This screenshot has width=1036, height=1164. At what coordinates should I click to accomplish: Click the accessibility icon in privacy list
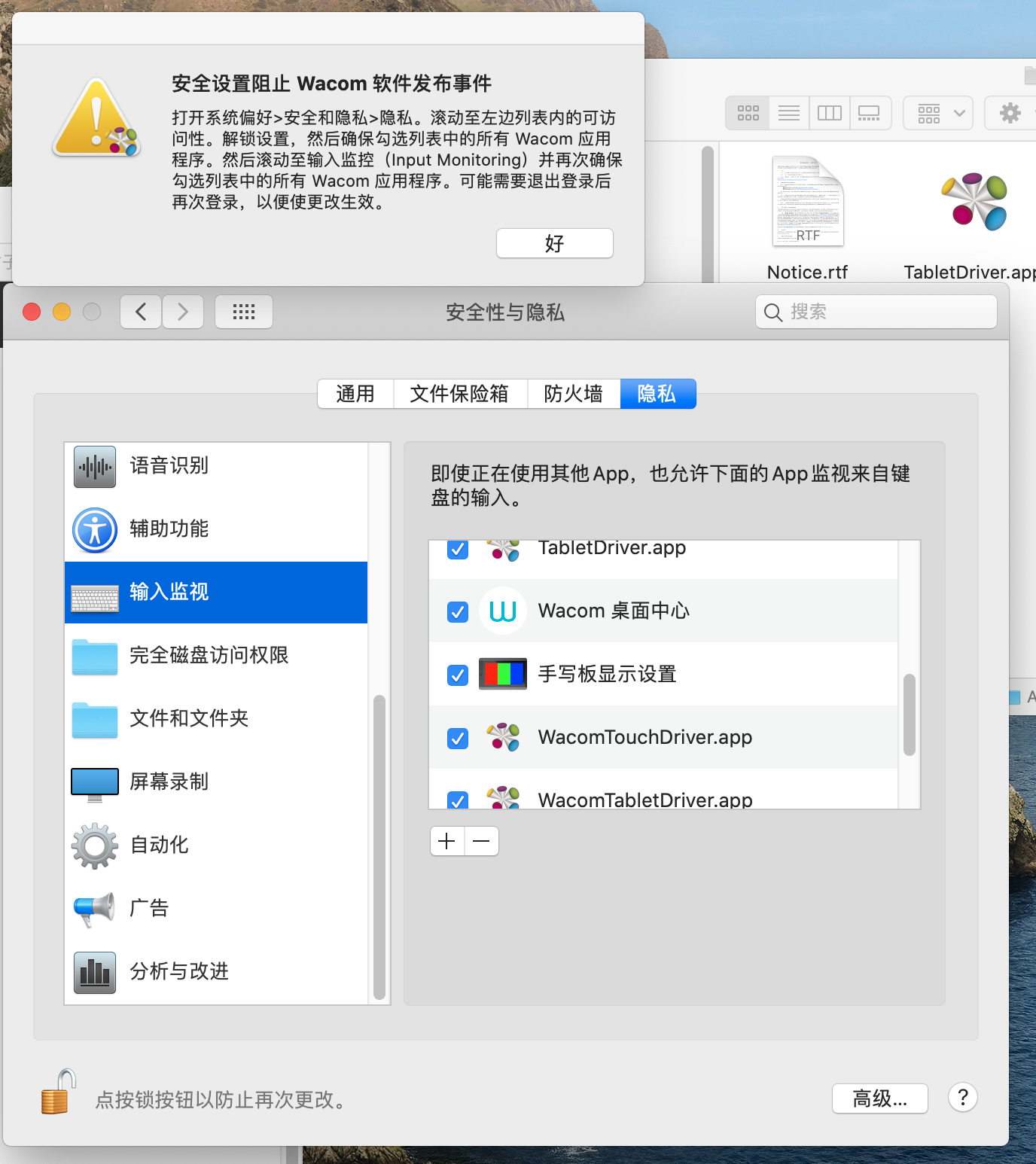(x=95, y=530)
